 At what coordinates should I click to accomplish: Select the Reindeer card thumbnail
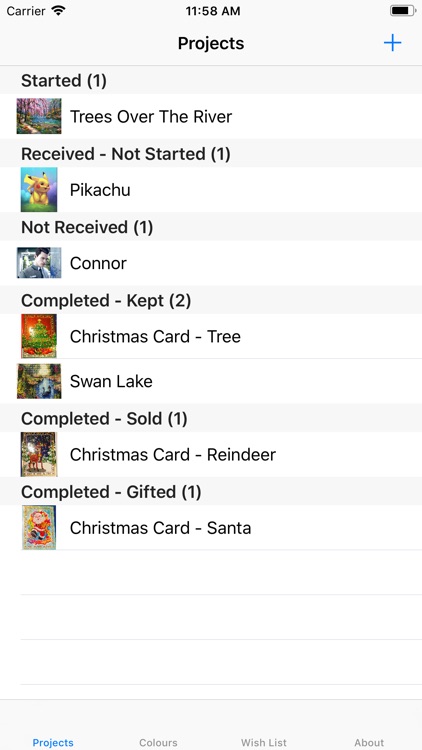(x=39, y=454)
